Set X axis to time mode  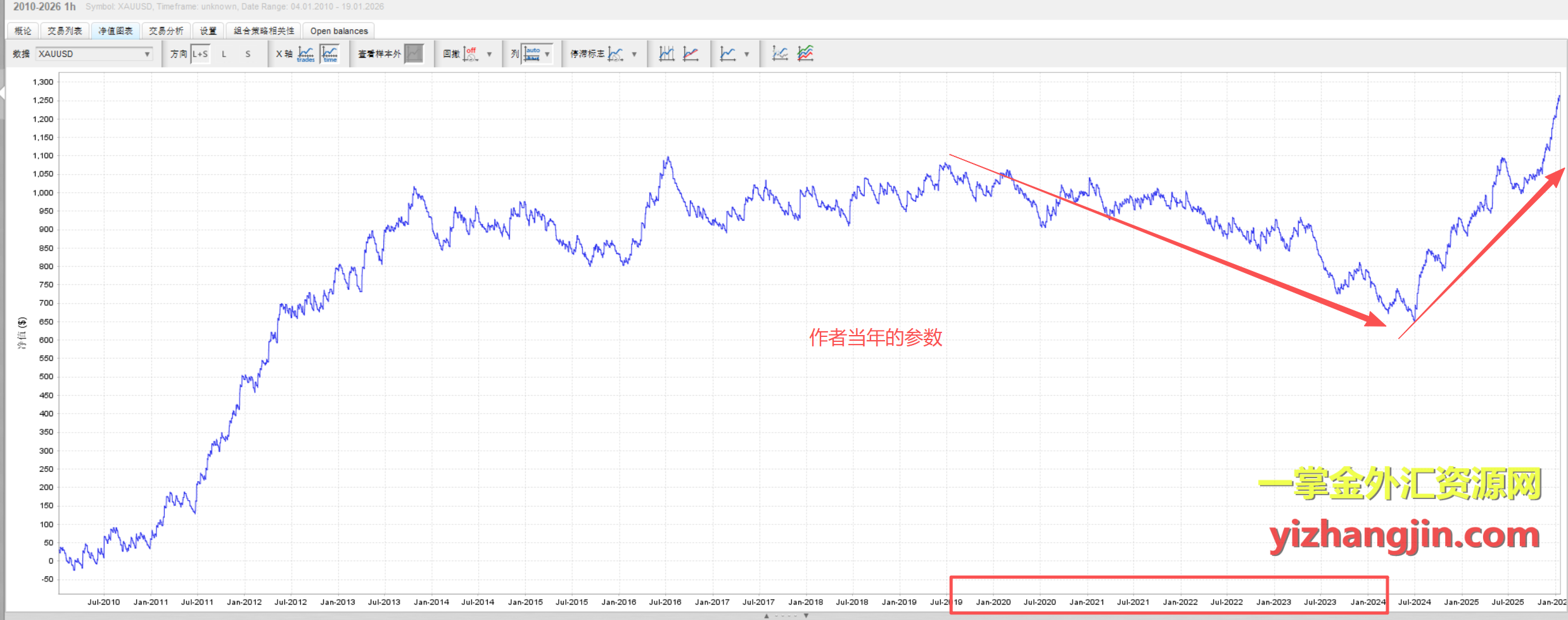pos(329,54)
